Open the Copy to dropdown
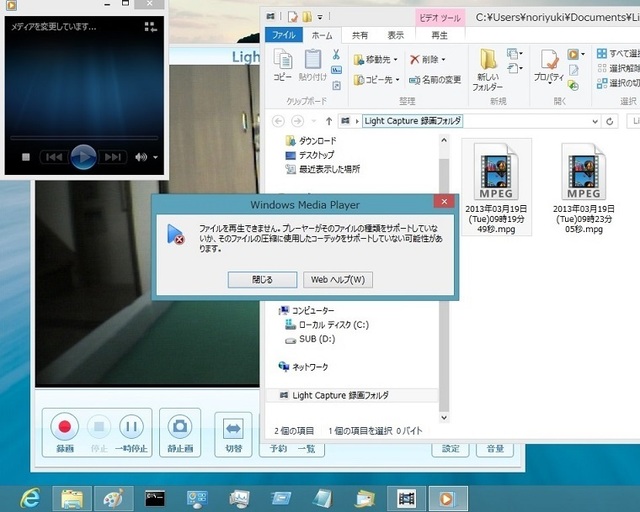 pos(376,80)
